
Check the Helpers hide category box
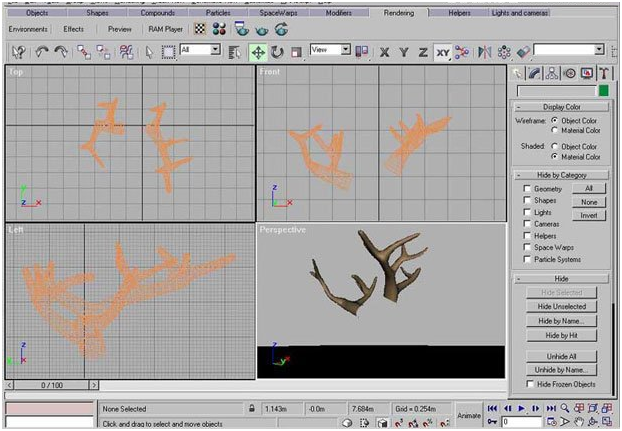coord(527,236)
